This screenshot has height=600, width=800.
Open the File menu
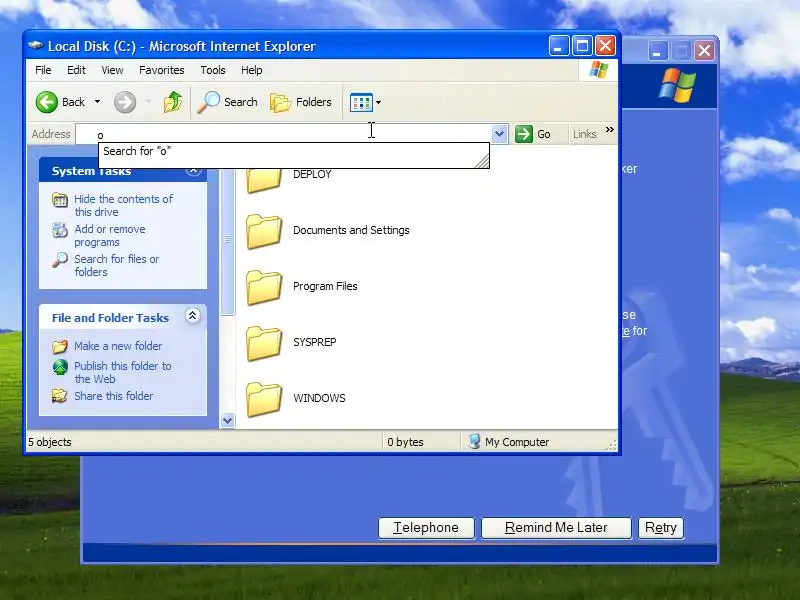click(x=43, y=70)
